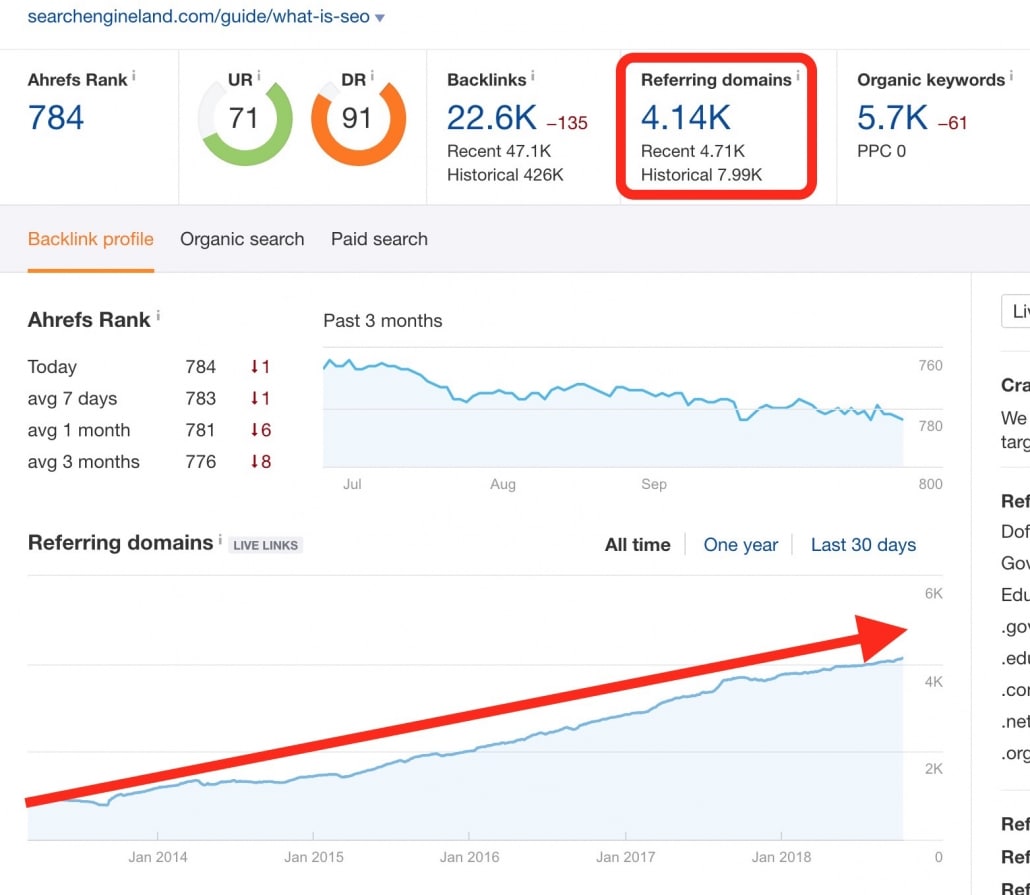
Task: Open the searchengineland.com/guide/what-is-seo link
Action: pyautogui.click(x=198, y=16)
